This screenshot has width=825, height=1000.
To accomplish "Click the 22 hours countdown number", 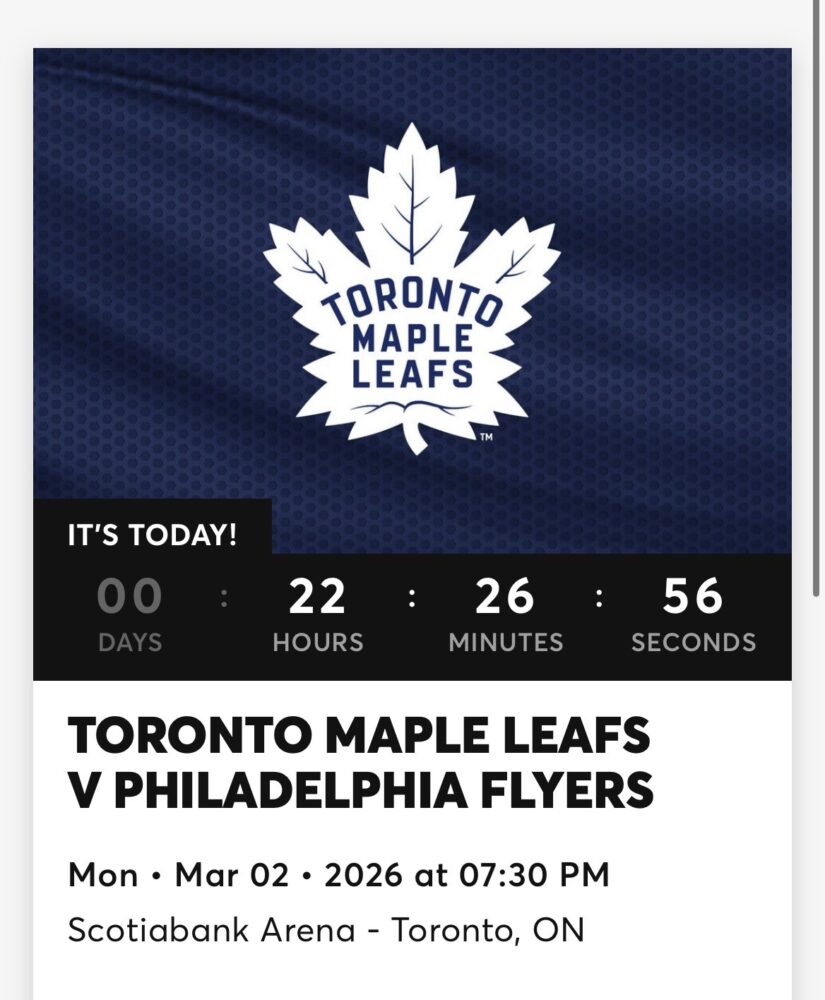I will 318,598.
